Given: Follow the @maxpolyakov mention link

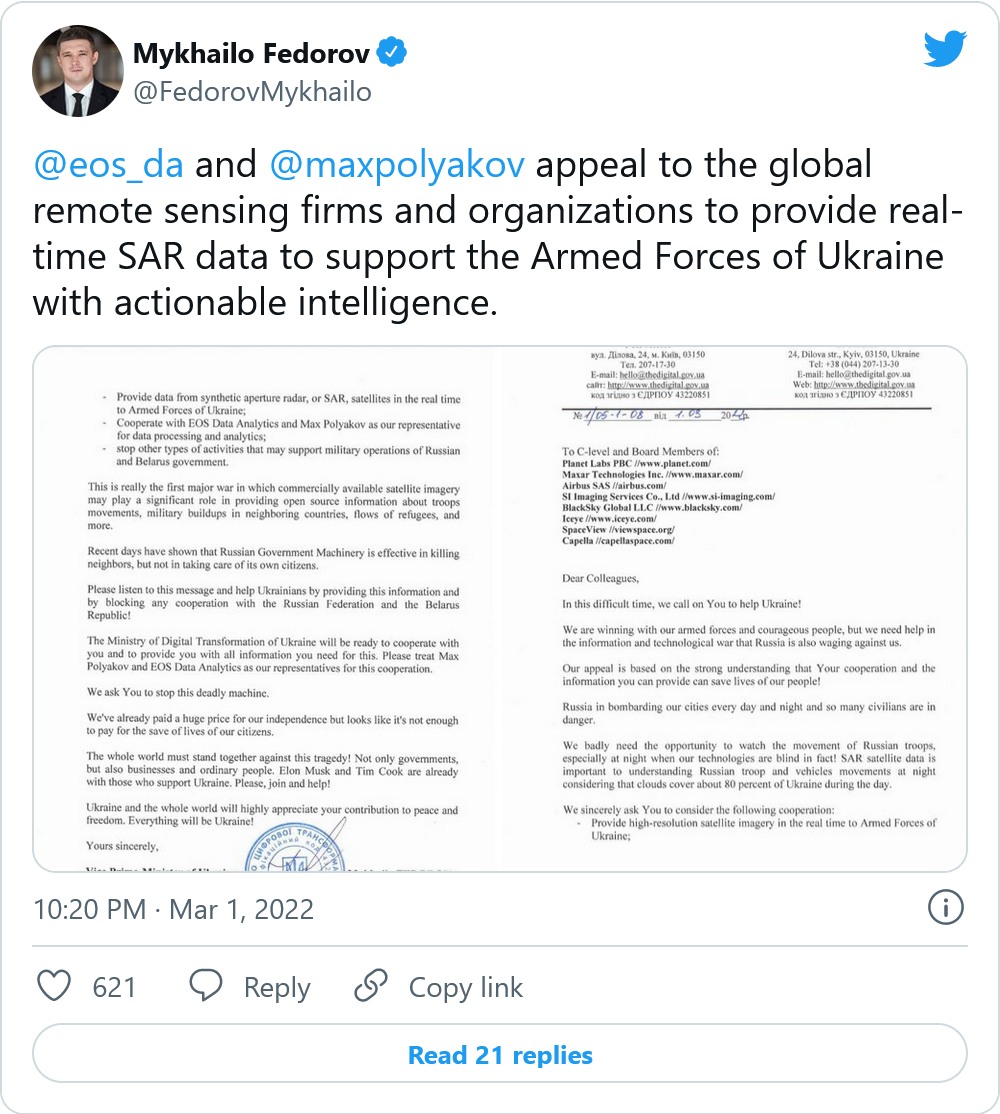Looking at the screenshot, I should click(x=397, y=164).
